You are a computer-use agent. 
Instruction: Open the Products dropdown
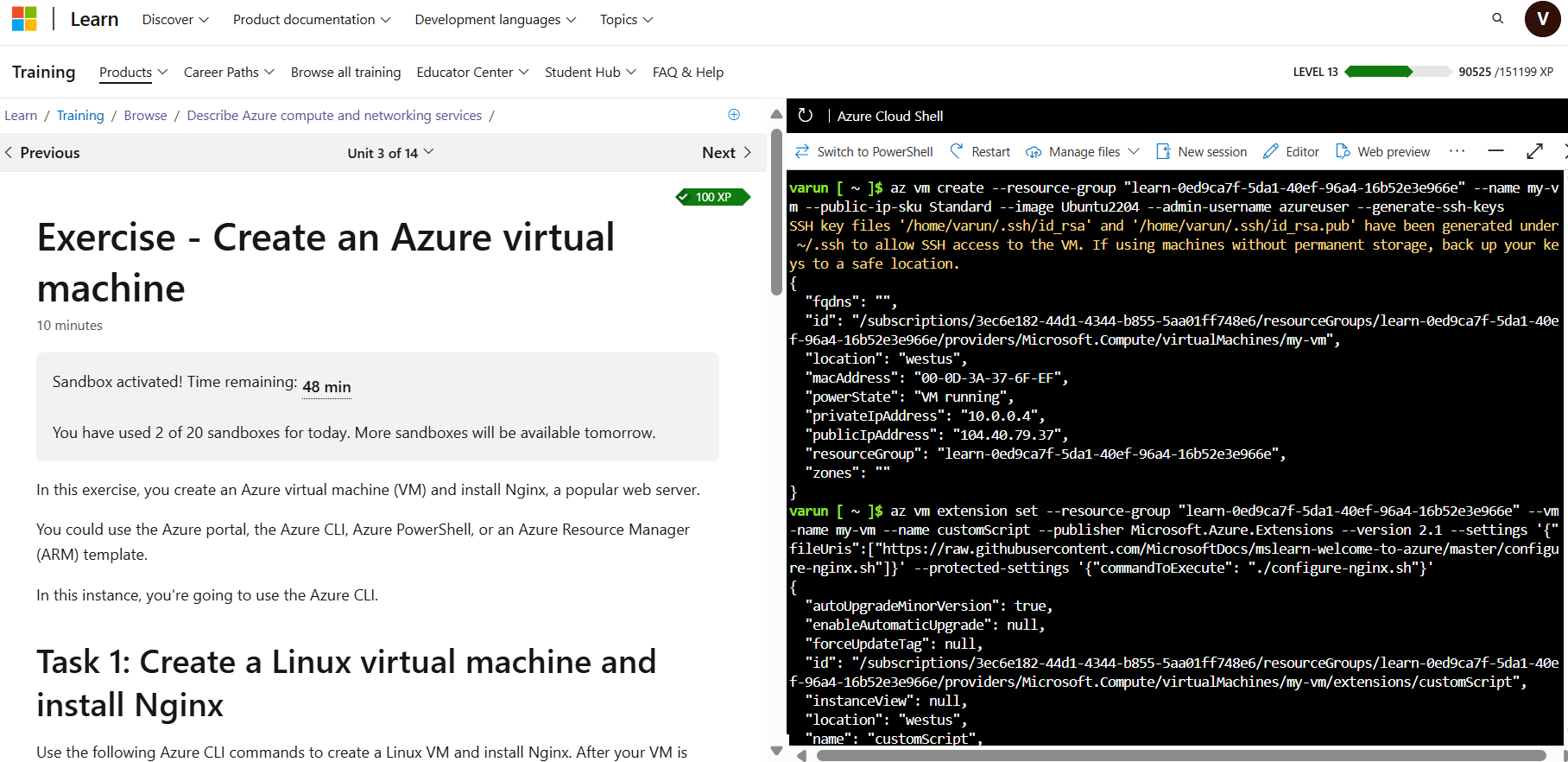tap(133, 73)
